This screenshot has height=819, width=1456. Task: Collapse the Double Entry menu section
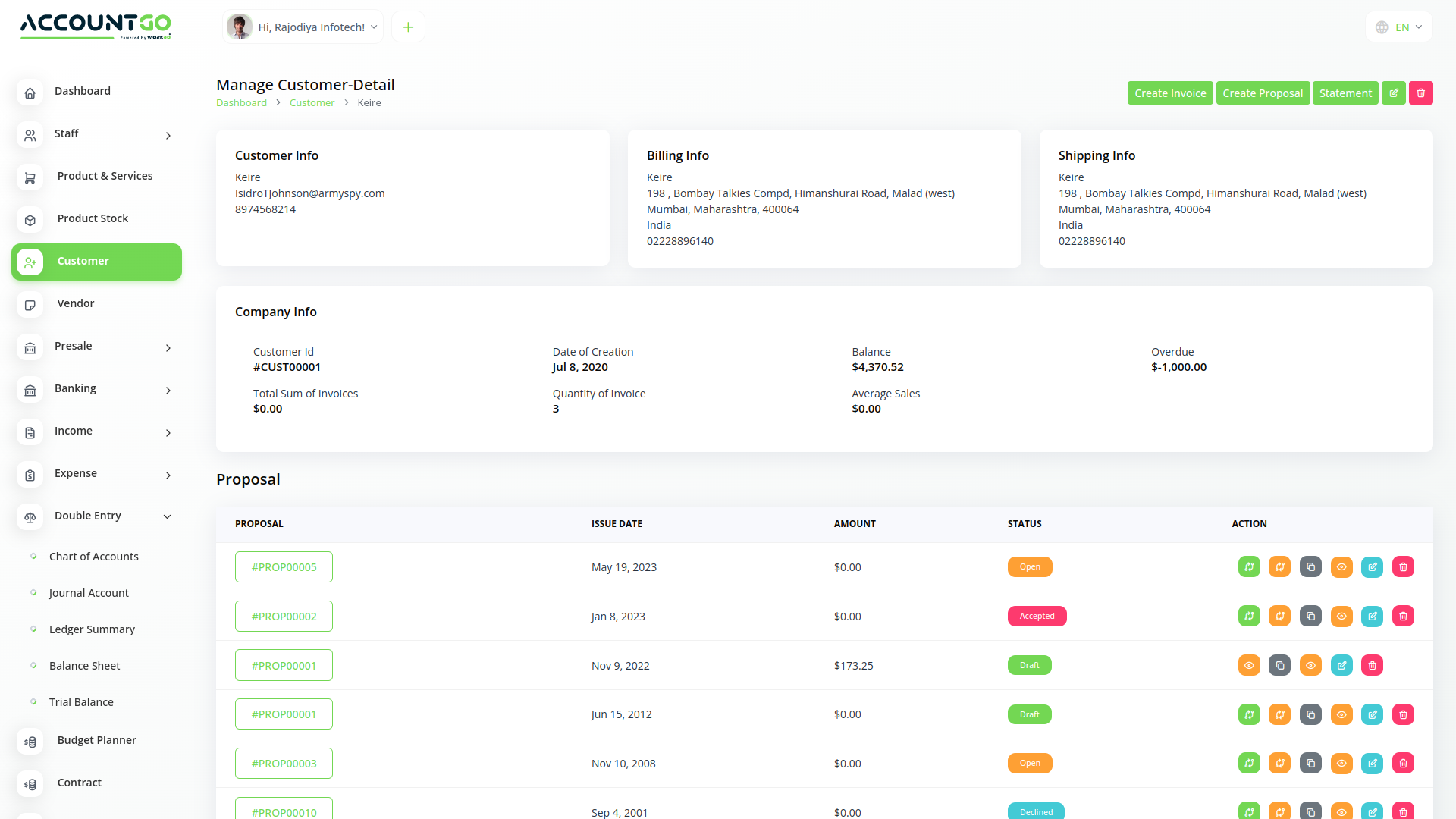[x=168, y=516]
